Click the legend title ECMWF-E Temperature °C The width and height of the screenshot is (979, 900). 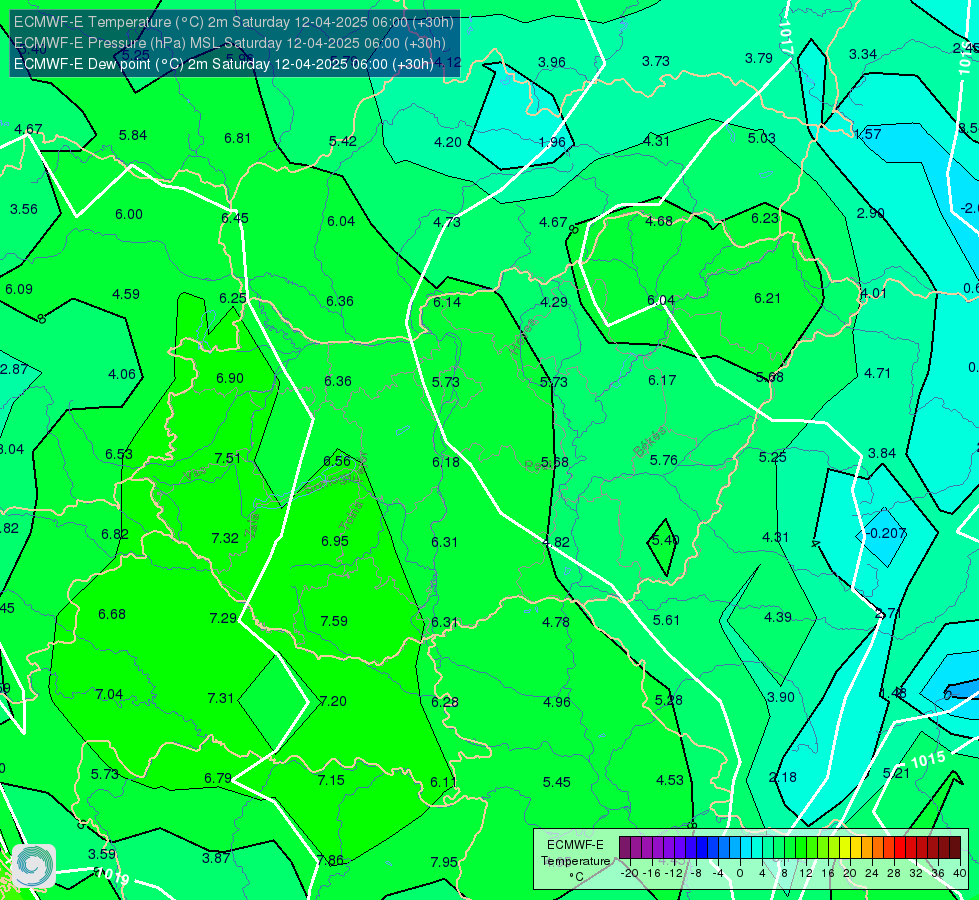[576, 861]
